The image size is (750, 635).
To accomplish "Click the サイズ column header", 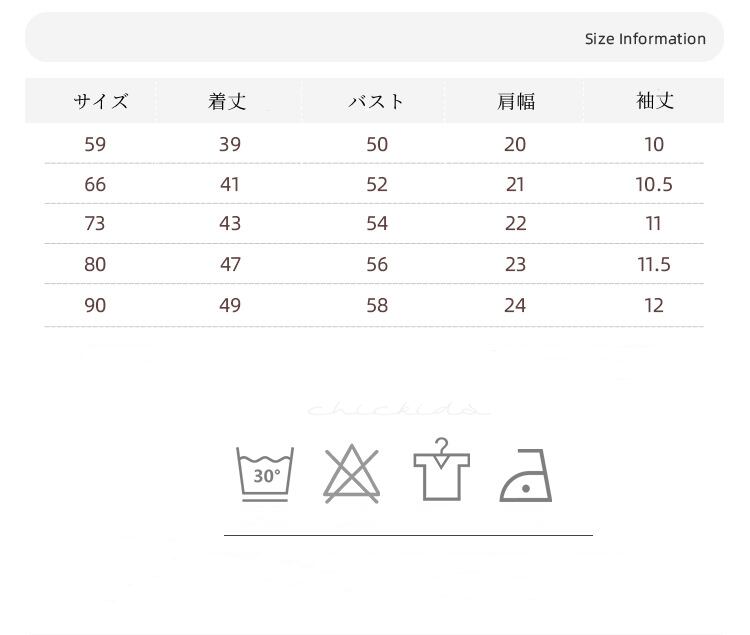I will point(101,101).
